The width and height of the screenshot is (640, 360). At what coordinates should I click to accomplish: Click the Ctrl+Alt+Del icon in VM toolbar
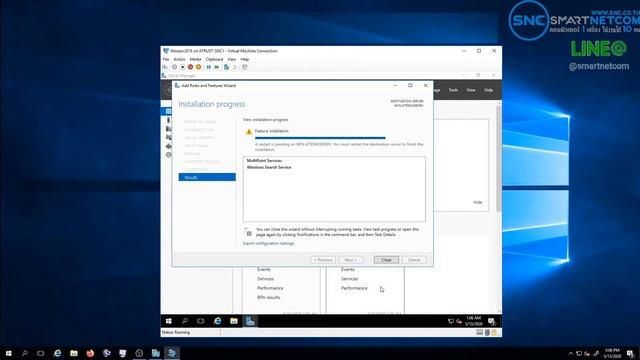tap(165, 67)
